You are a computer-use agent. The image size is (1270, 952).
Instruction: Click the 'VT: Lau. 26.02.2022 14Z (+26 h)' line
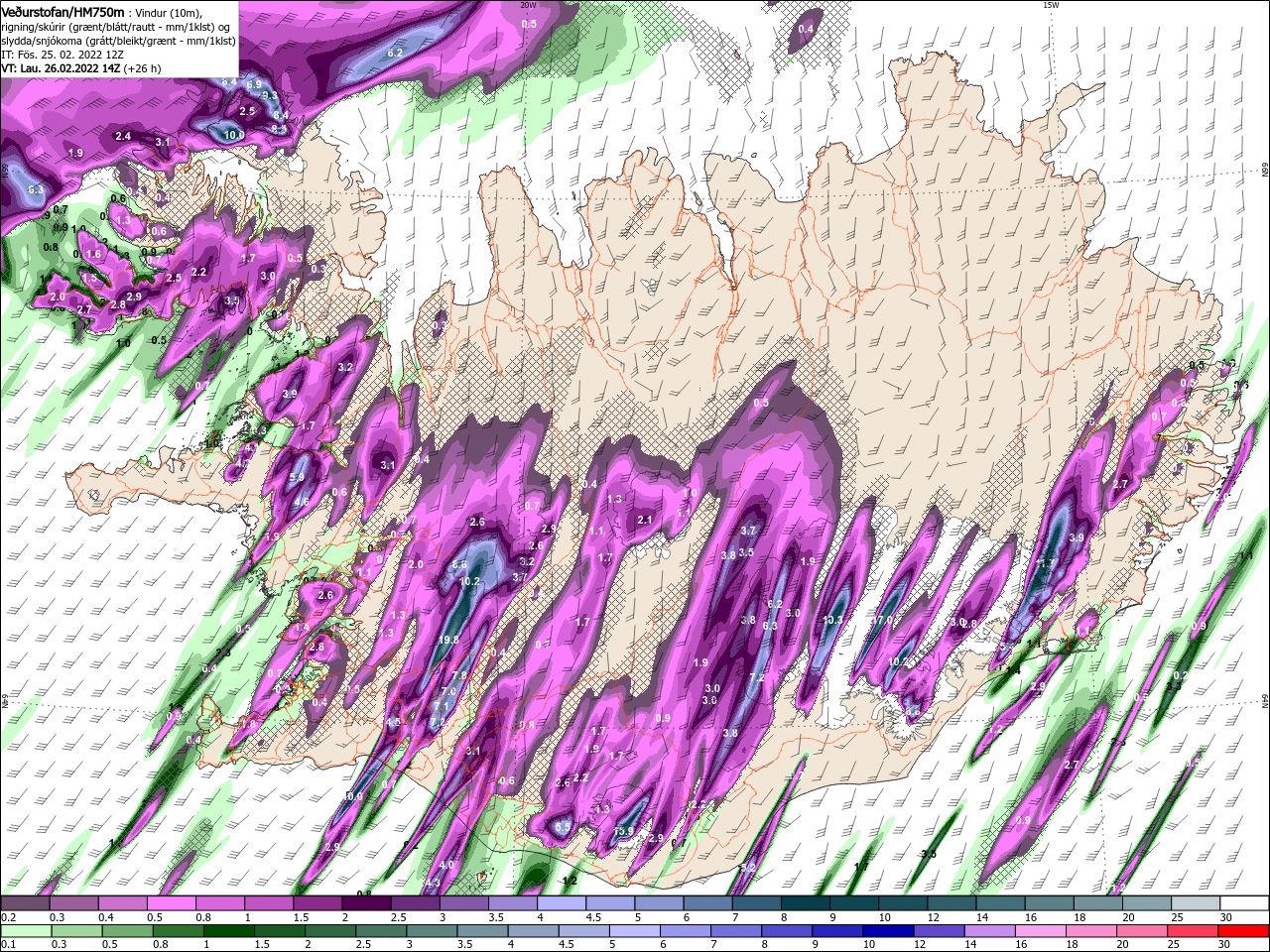pyautogui.click(x=81, y=67)
